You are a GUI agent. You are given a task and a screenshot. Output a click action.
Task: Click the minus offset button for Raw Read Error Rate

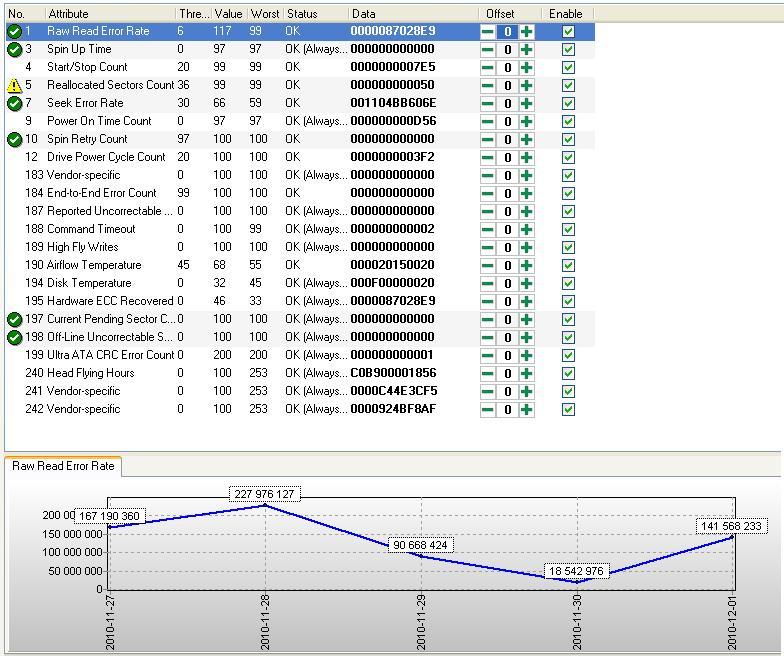point(488,32)
